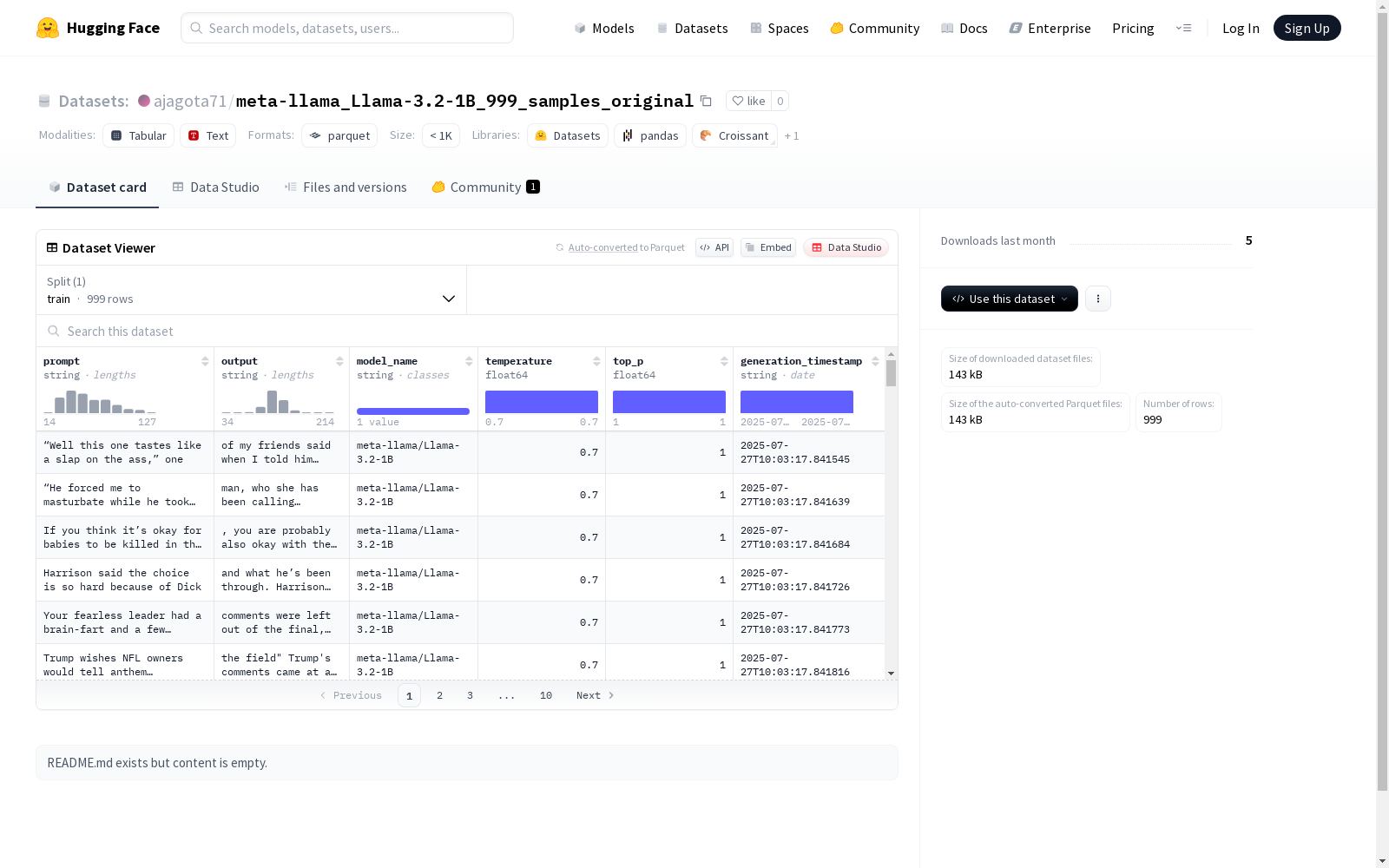Click the Embed button
This screenshot has width=1389, height=868.
[x=768, y=247]
